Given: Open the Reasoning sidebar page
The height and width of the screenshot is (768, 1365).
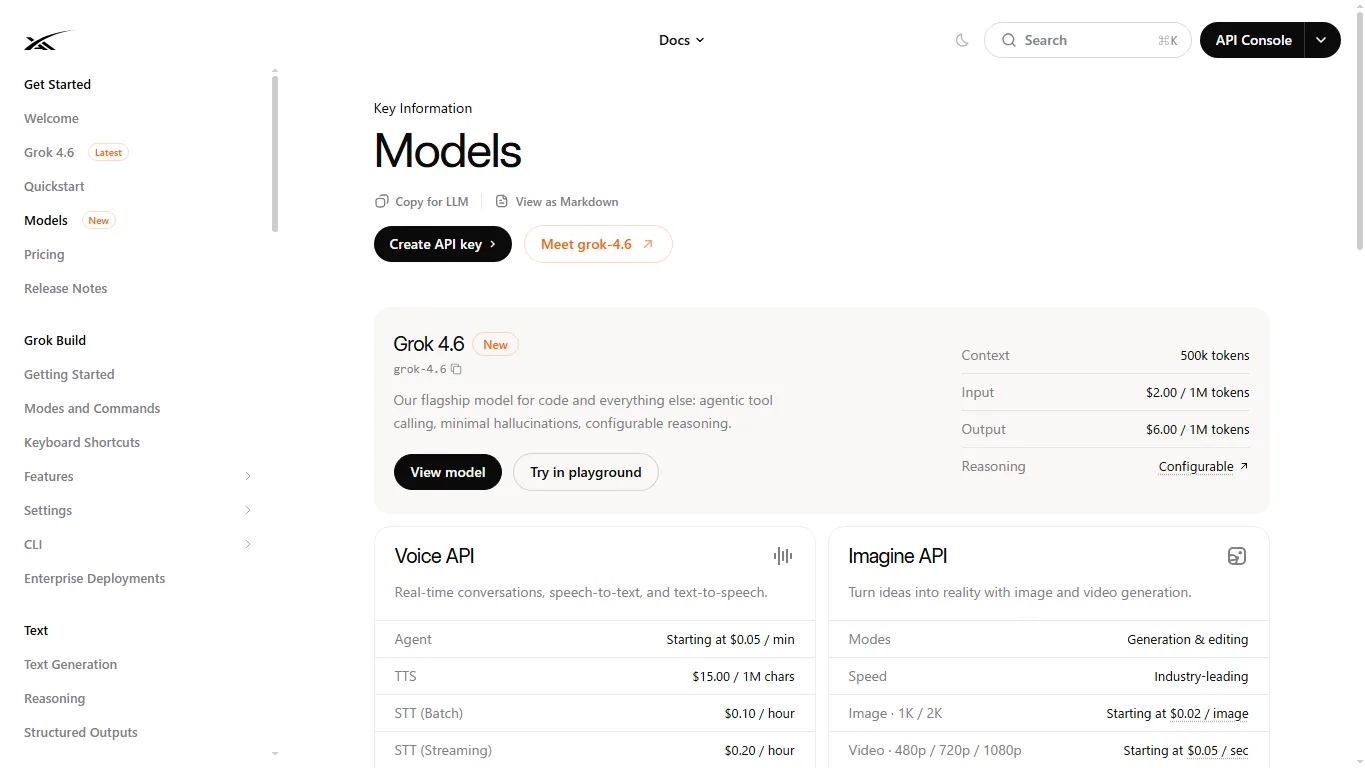Looking at the screenshot, I should click(x=54, y=698).
